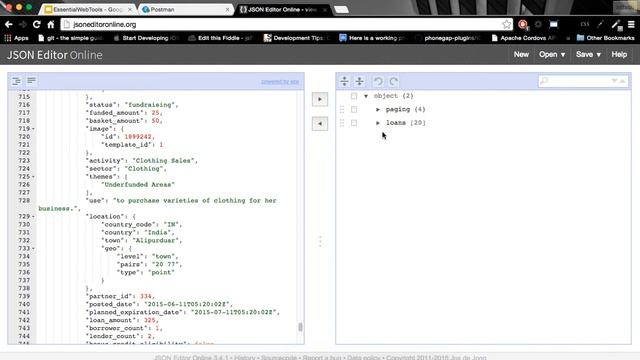This screenshot has width=640, height=360.
Task: Fold location object at line 729
Action: tap(33, 216)
